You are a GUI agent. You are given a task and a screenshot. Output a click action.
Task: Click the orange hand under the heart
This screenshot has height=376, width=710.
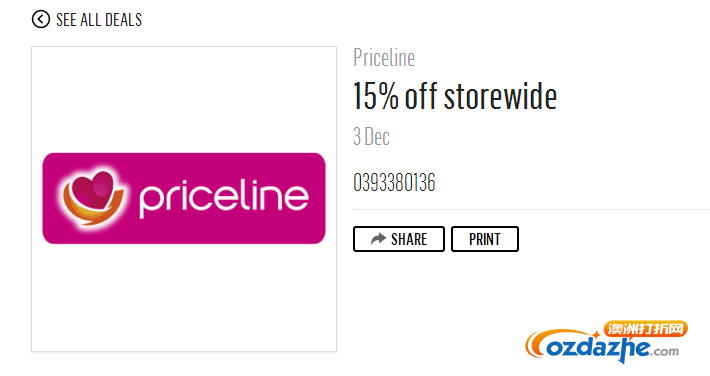(91, 209)
